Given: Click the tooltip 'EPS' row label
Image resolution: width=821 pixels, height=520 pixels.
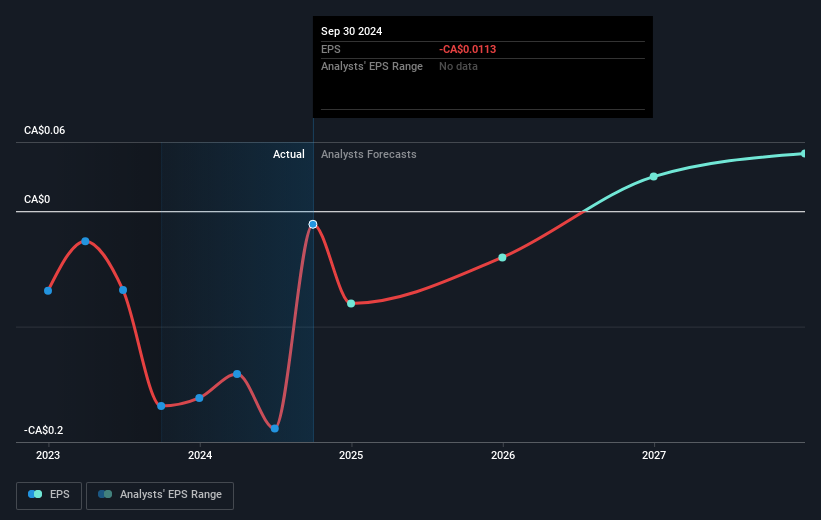Looking at the screenshot, I should tap(330, 49).
